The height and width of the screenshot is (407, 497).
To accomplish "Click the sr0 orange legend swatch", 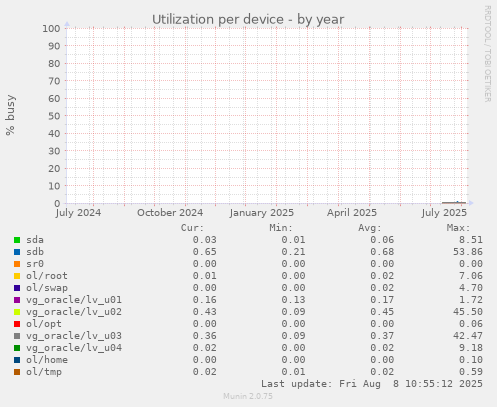I will (17, 264).
